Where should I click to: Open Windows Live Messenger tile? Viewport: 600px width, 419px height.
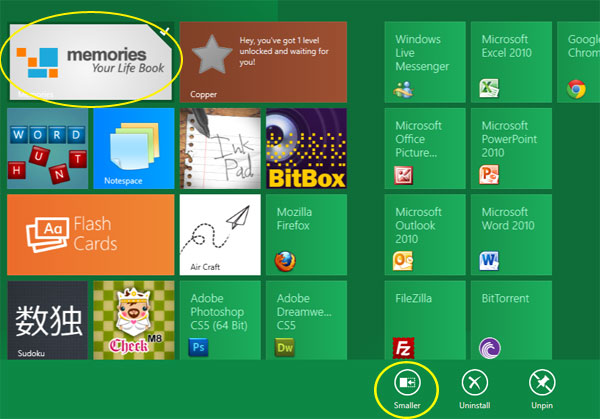425,62
